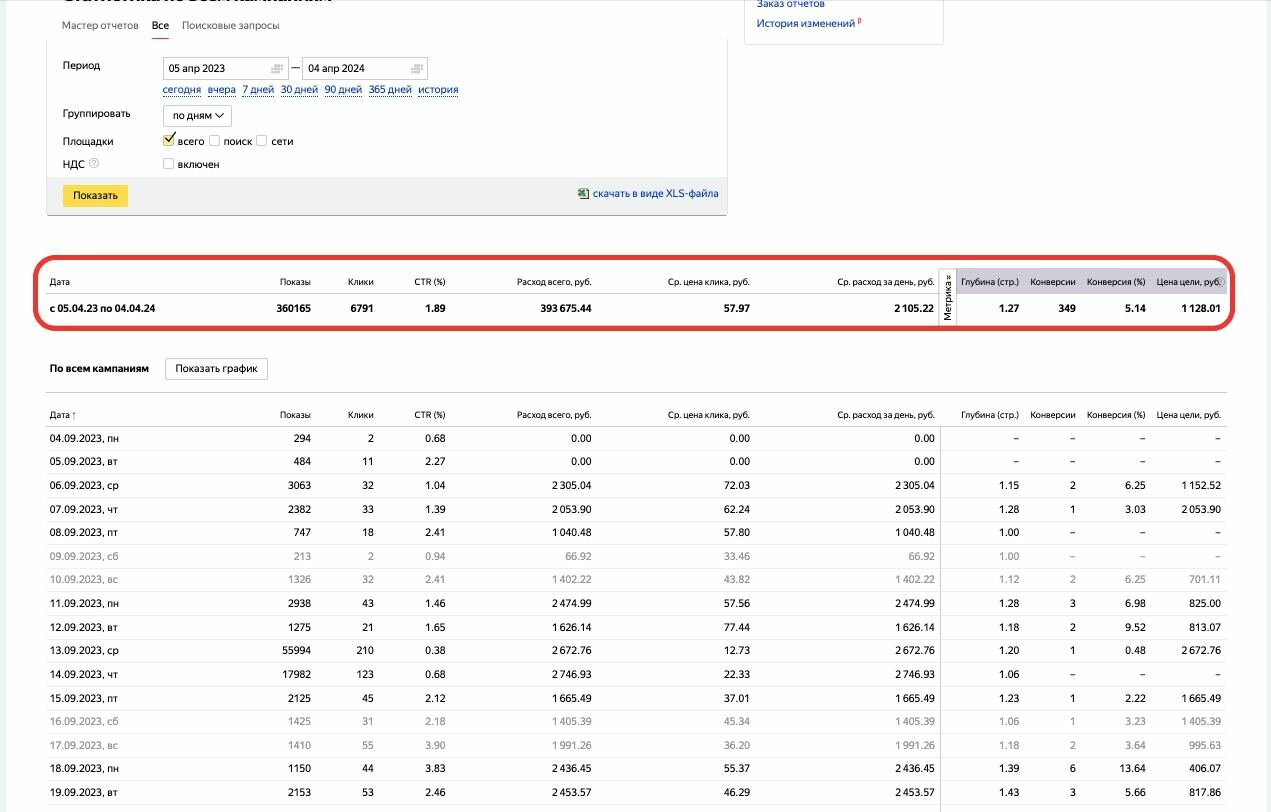Click the Показать график button
This screenshot has width=1271, height=812.
(x=216, y=369)
